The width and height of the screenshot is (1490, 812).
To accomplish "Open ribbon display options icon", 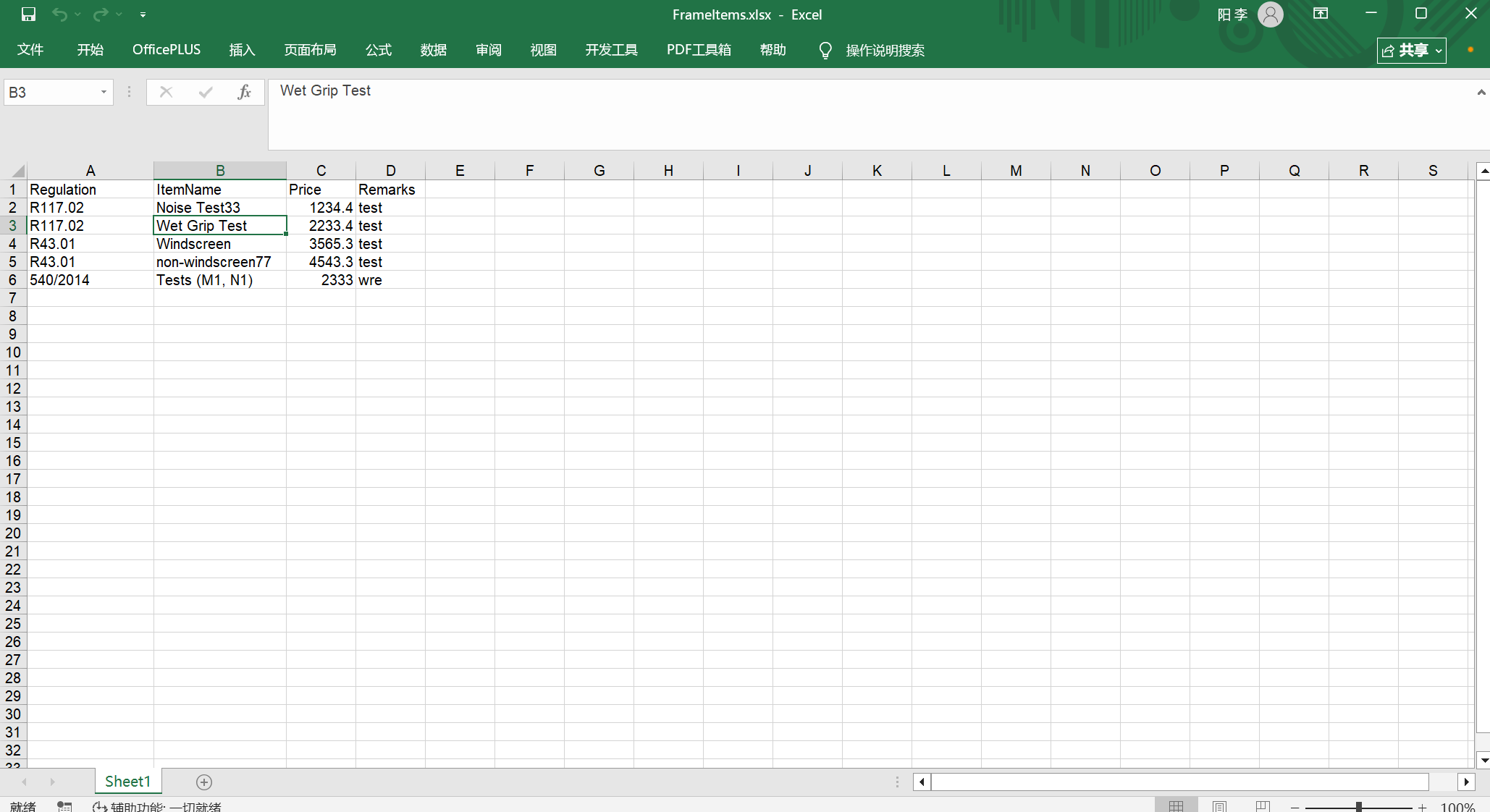I will click(x=1321, y=14).
